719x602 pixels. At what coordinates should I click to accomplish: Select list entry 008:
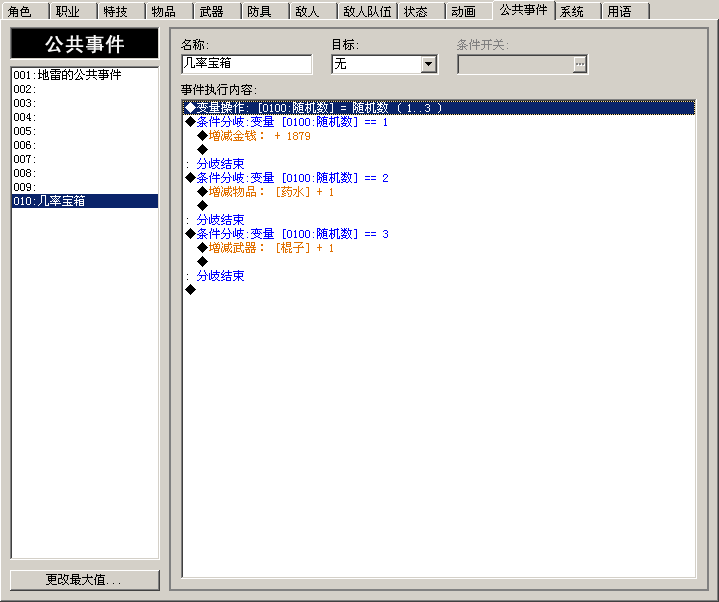(85, 173)
